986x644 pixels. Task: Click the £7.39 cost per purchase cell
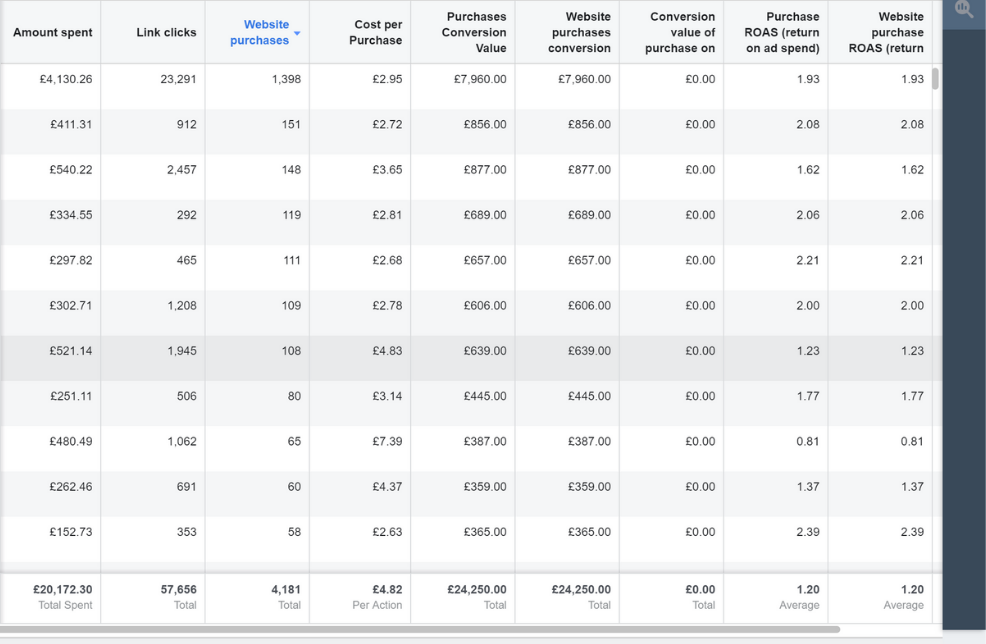[x=387, y=441]
